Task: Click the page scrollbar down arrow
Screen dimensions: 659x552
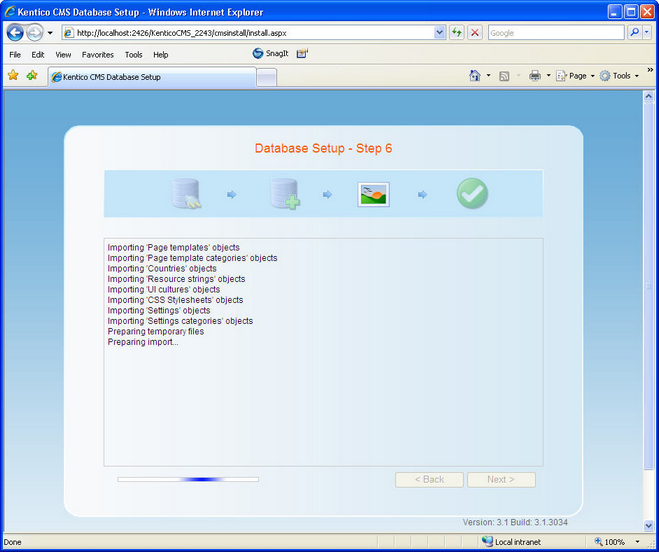Action: pos(648,526)
